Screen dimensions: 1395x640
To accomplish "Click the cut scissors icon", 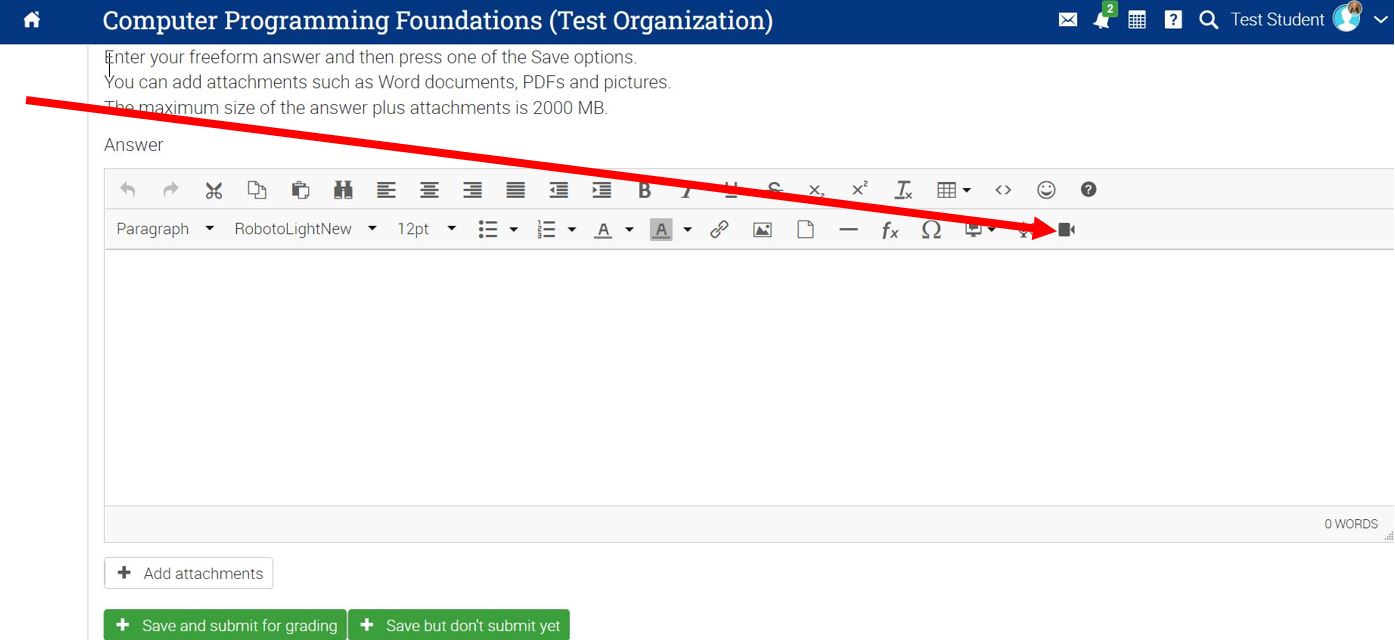I will point(213,190).
